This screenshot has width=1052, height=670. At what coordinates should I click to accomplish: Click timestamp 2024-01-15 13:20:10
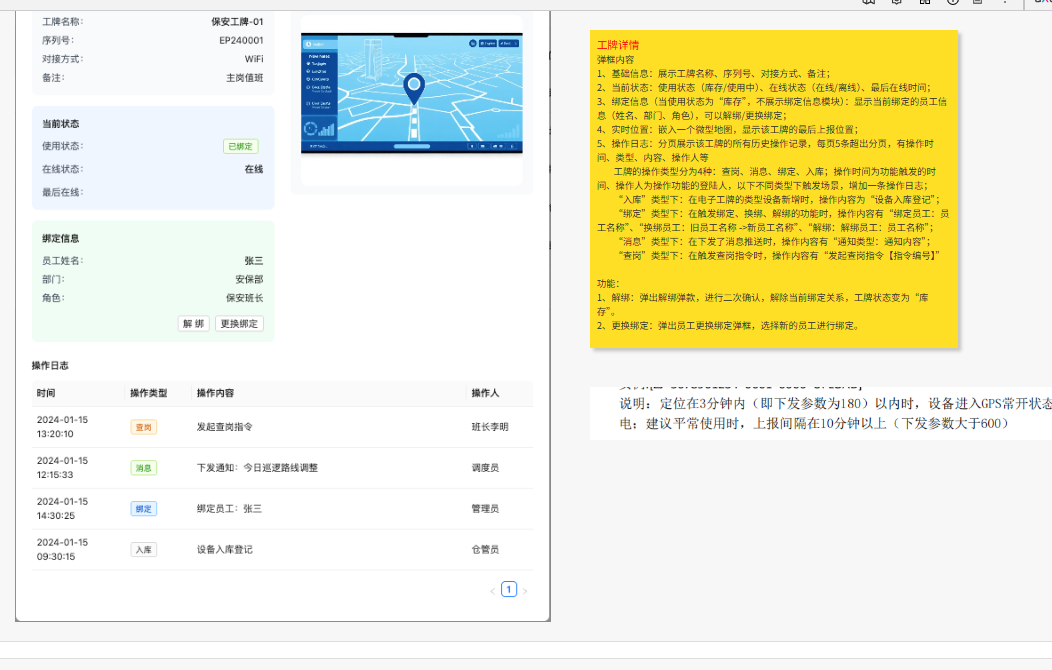pyautogui.click(x=62, y=427)
